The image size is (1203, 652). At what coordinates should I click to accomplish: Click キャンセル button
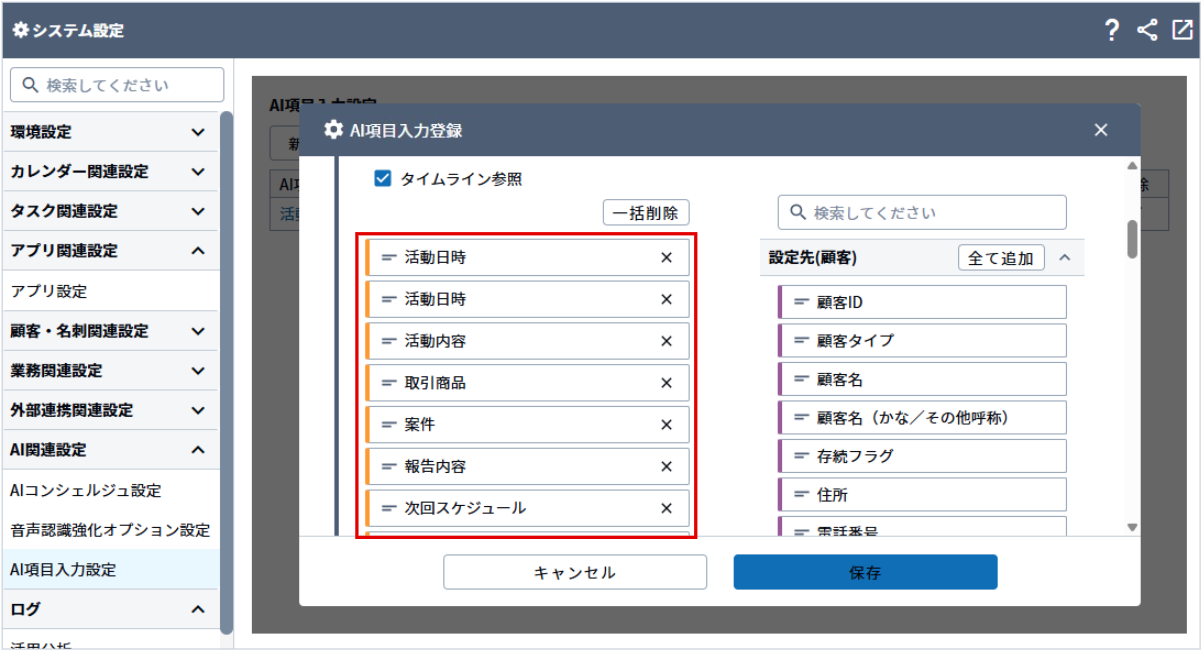(575, 573)
